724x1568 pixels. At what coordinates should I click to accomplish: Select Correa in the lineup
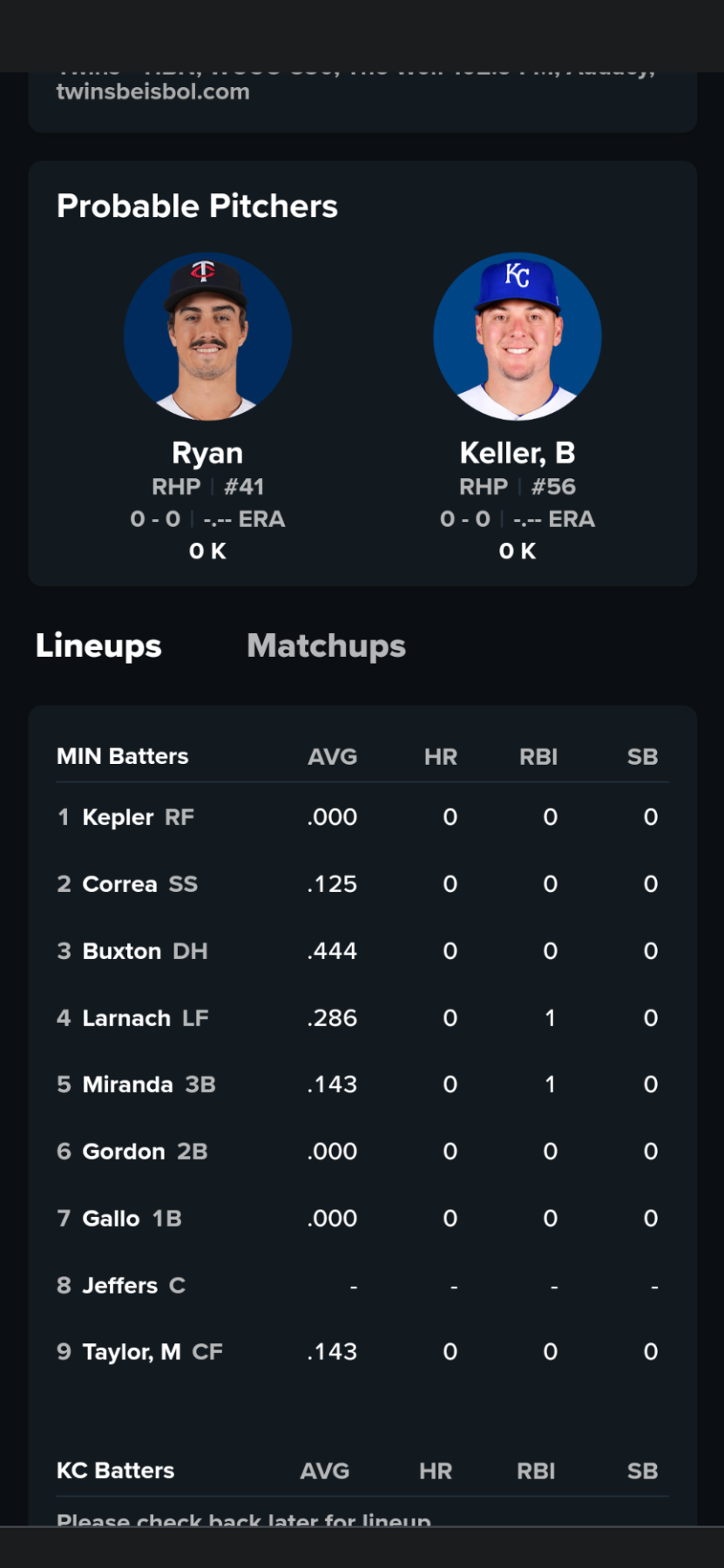pos(119,884)
